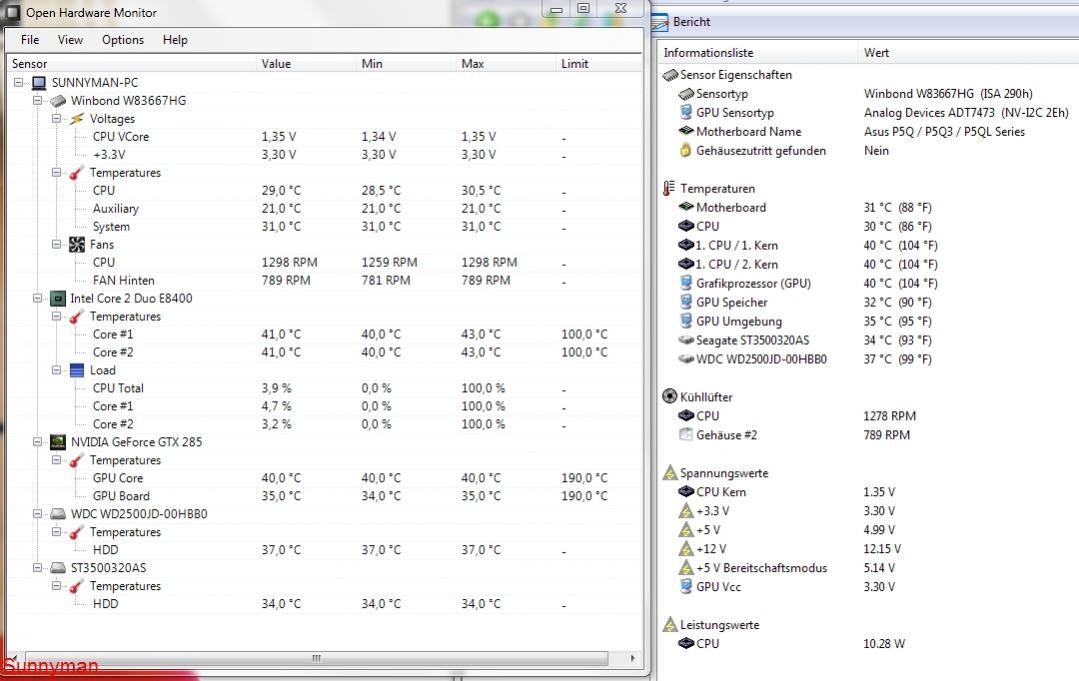Click the Sensor Eigenschaften icon

tap(670, 75)
